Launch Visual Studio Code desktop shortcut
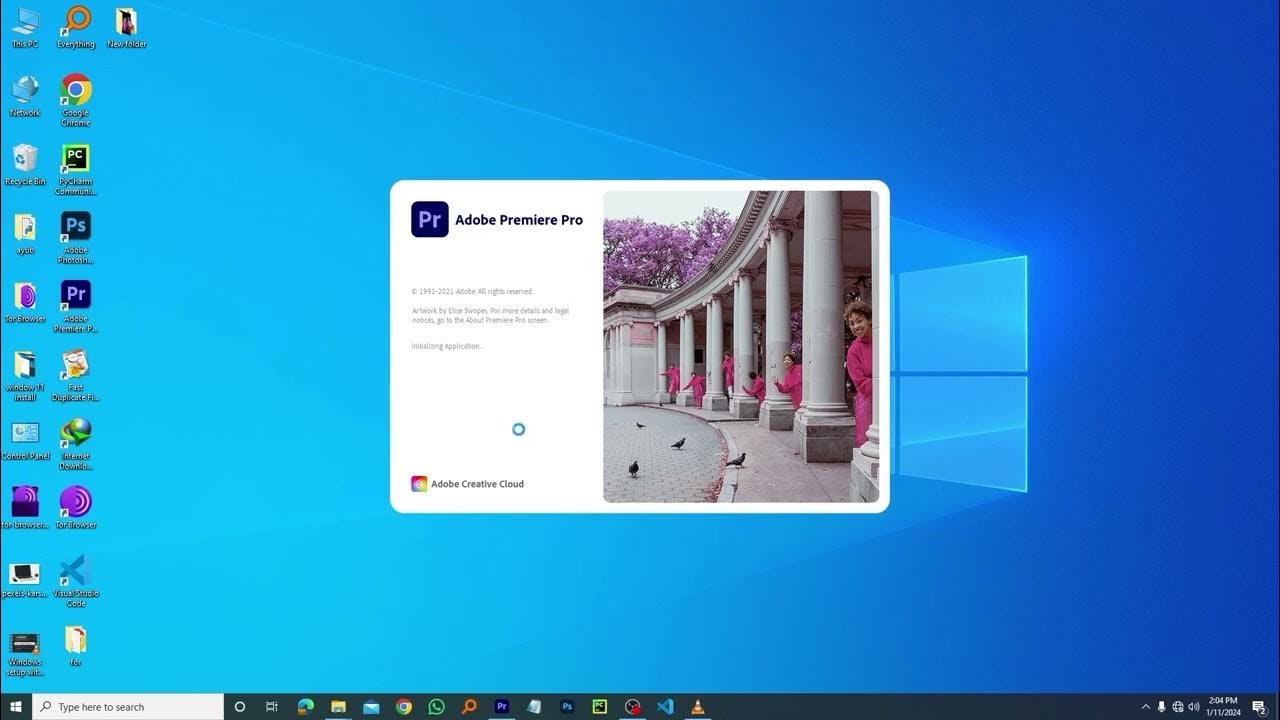1280x720 pixels. coord(76,581)
